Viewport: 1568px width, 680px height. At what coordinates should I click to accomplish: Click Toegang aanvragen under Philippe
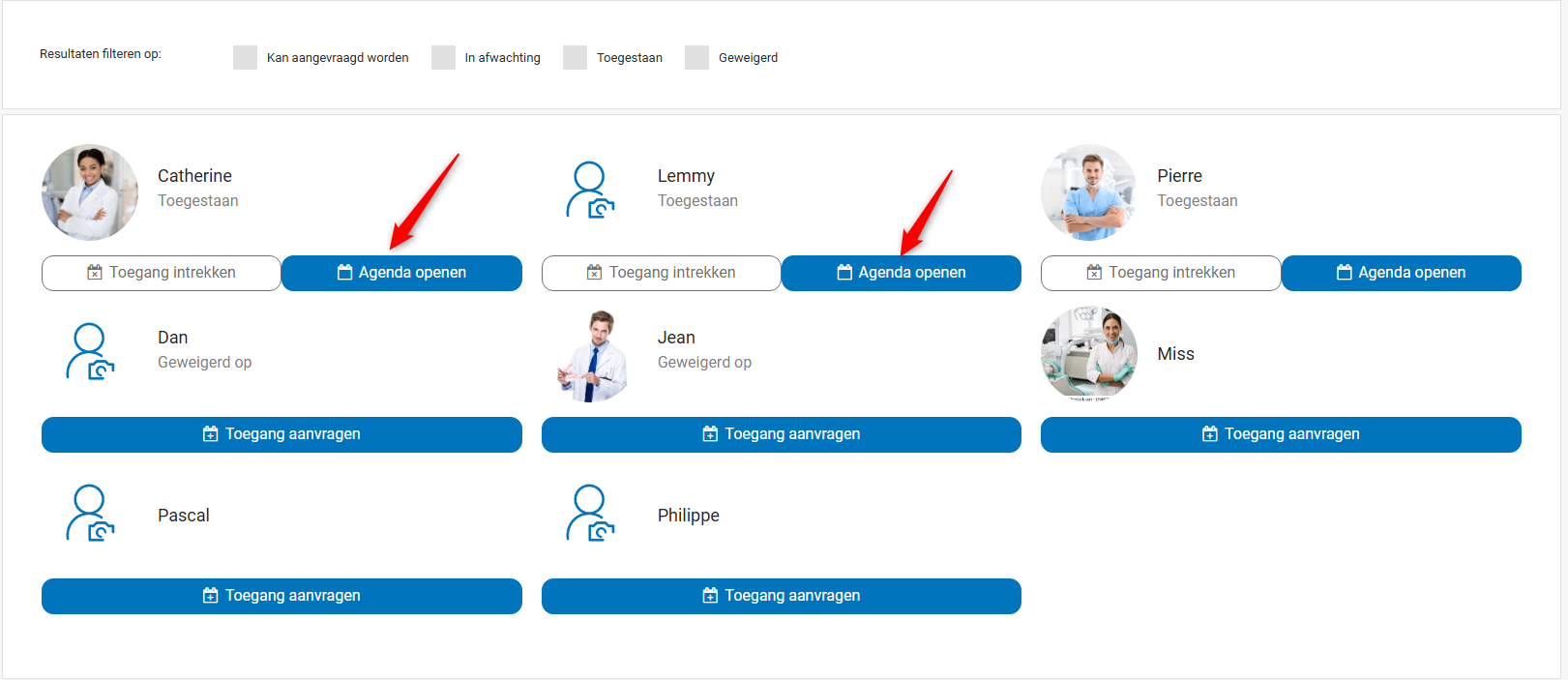click(782, 596)
